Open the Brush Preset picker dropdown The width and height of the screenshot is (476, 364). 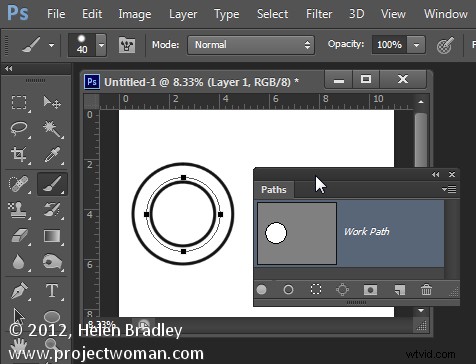pyautogui.click(x=101, y=45)
